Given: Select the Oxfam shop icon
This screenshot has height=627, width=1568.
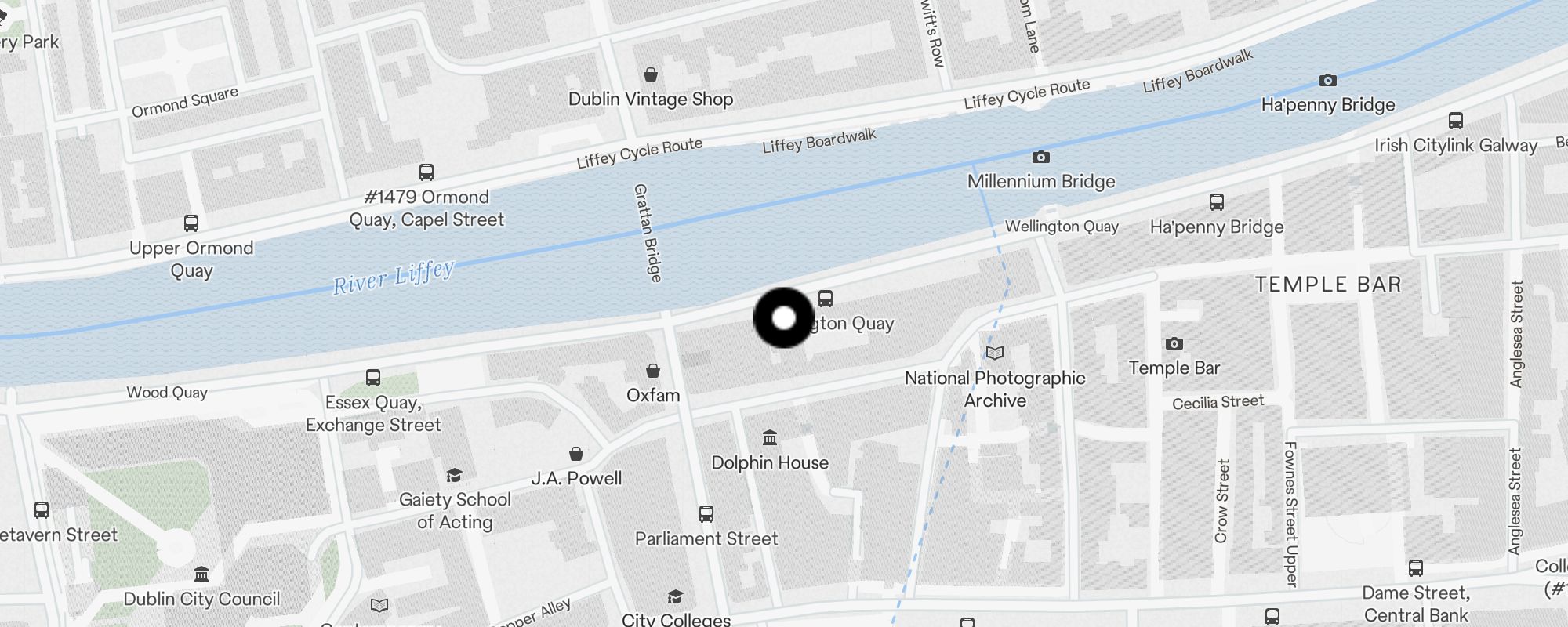Looking at the screenshot, I should [x=652, y=370].
